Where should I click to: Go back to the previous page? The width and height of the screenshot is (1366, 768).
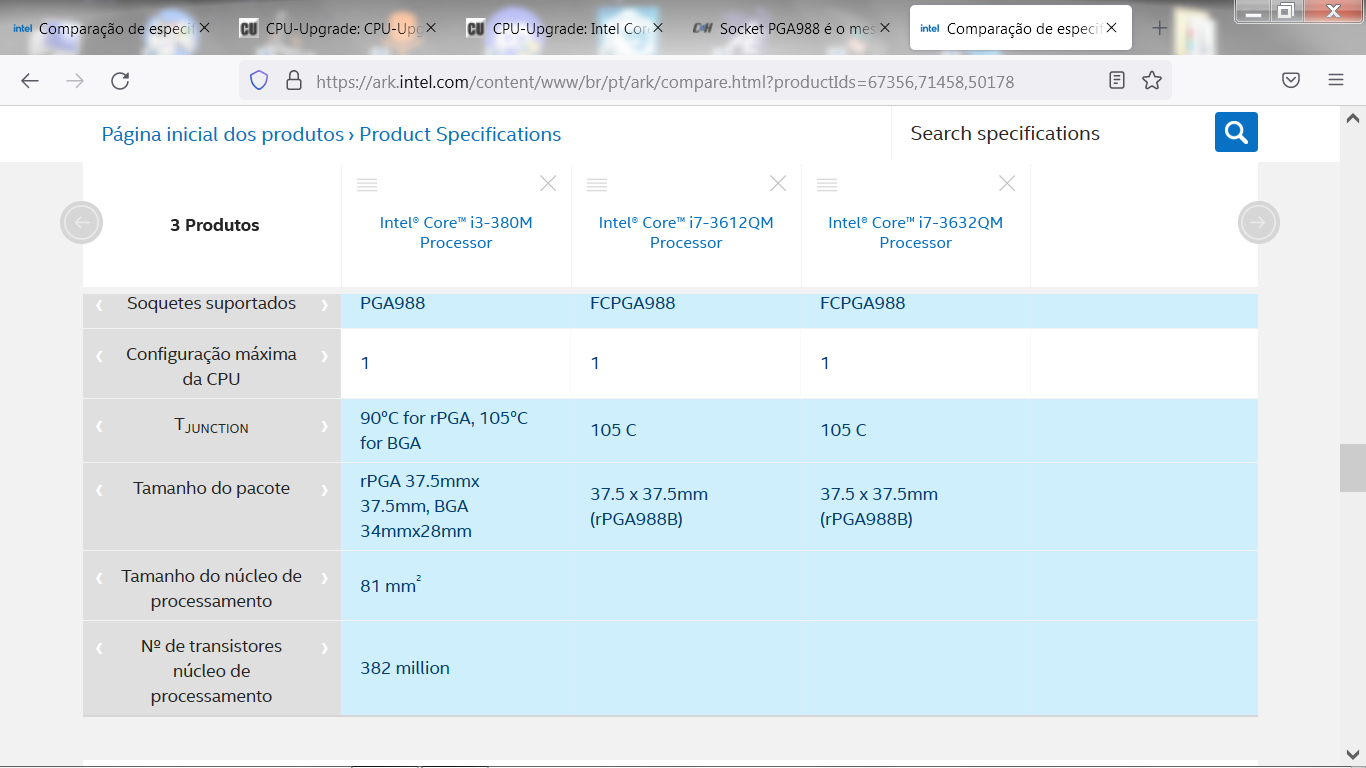click(30, 81)
